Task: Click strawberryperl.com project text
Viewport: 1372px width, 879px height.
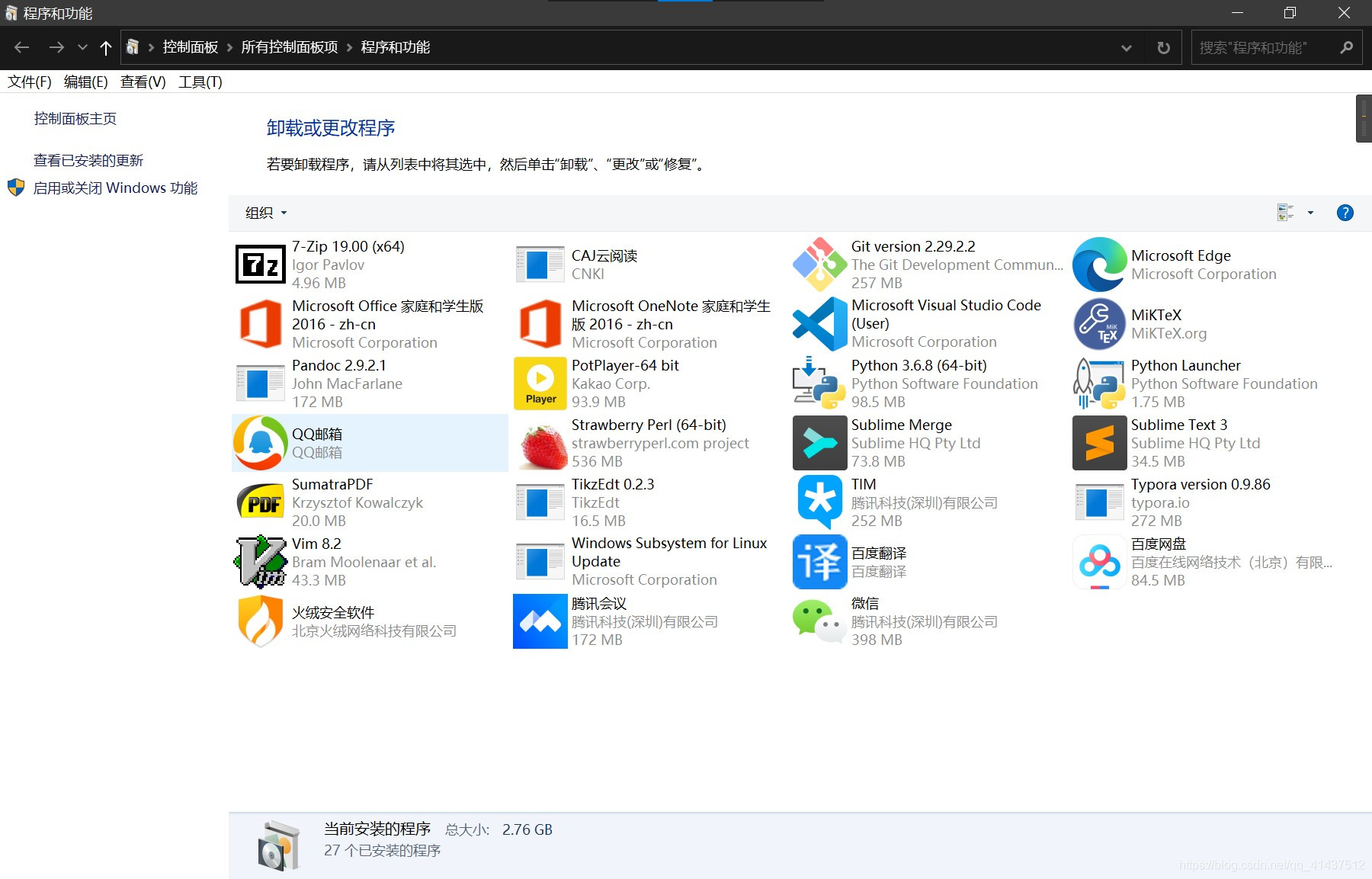Action: point(660,443)
